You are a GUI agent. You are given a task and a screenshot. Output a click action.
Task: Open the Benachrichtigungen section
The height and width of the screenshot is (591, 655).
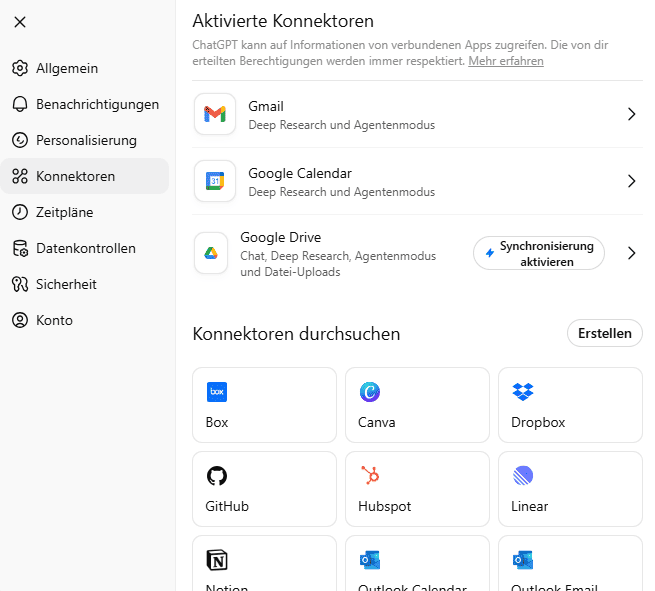pos(84,104)
